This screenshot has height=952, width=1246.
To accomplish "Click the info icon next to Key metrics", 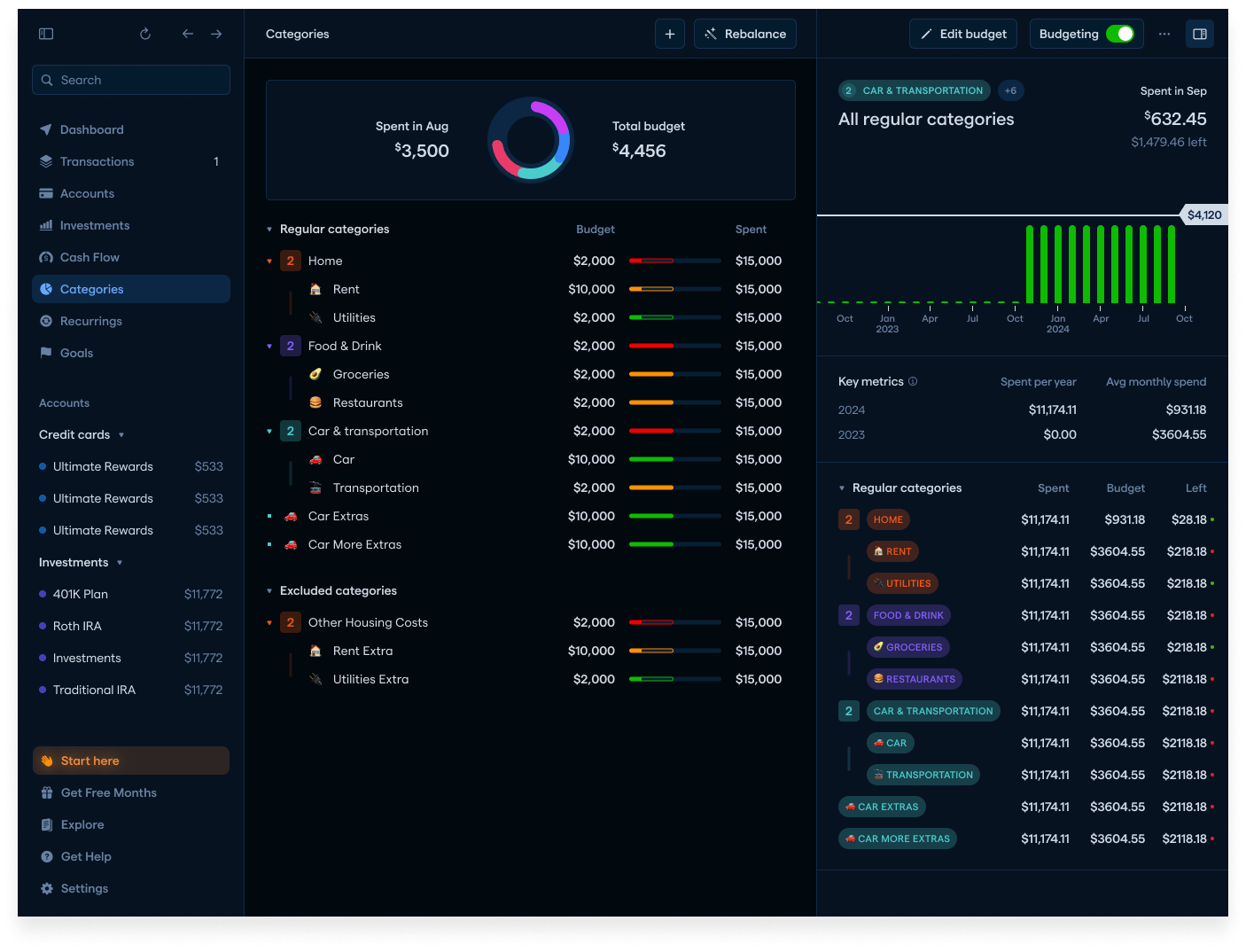I will (913, 381).
